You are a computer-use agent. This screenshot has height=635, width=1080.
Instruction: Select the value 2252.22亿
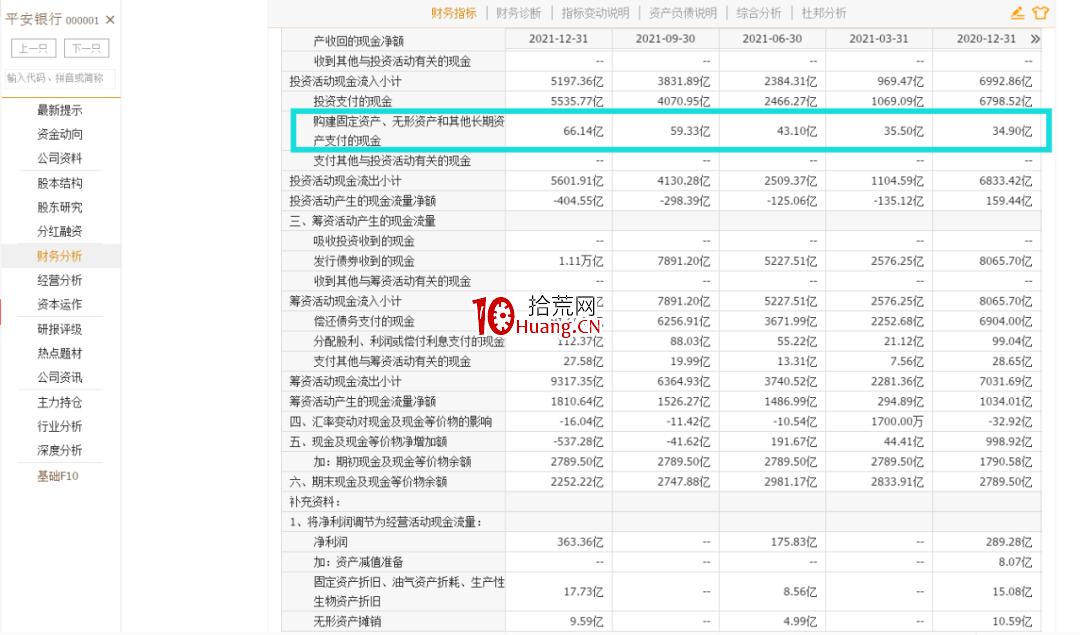577,482
